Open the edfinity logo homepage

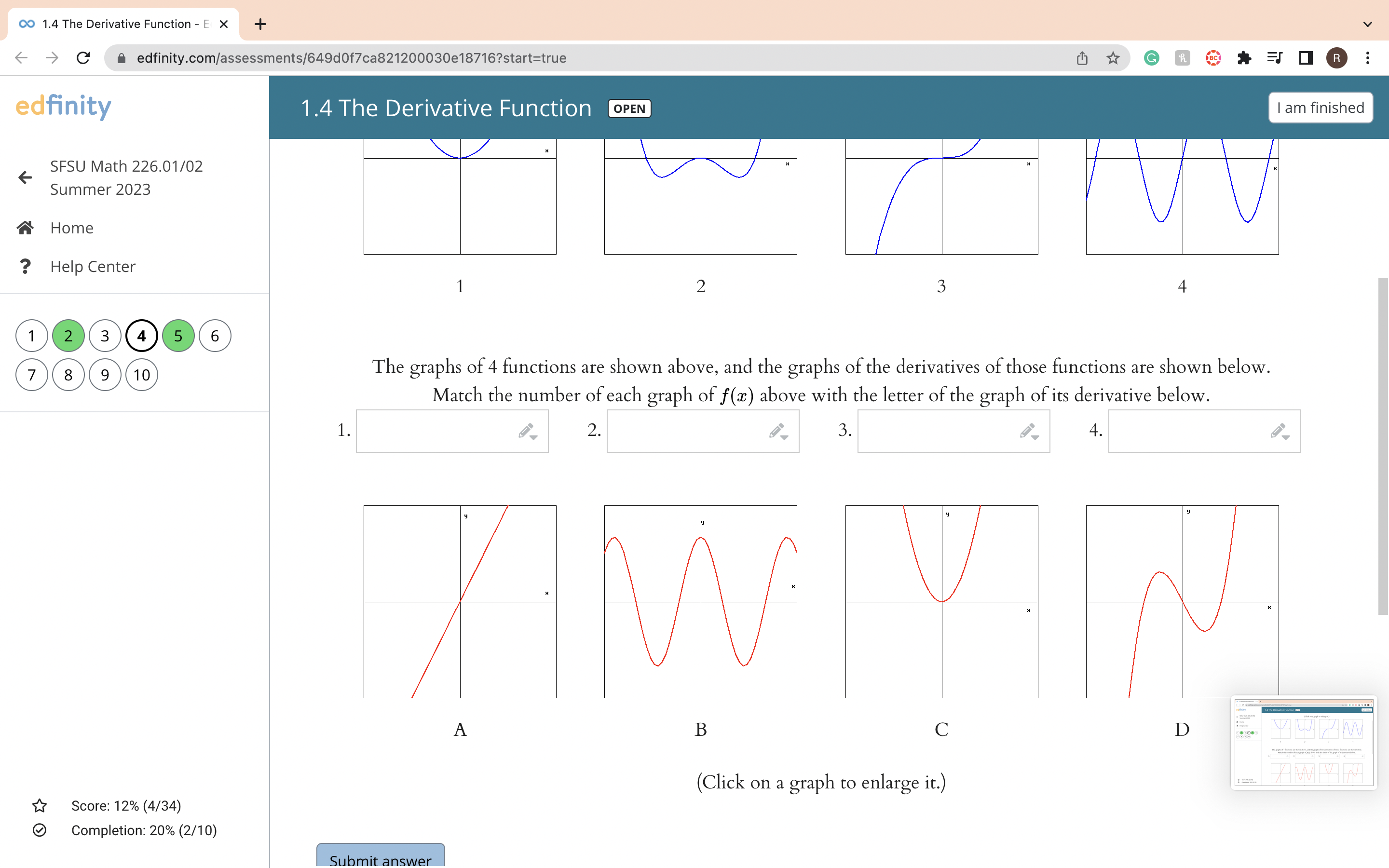click(63, 107)
